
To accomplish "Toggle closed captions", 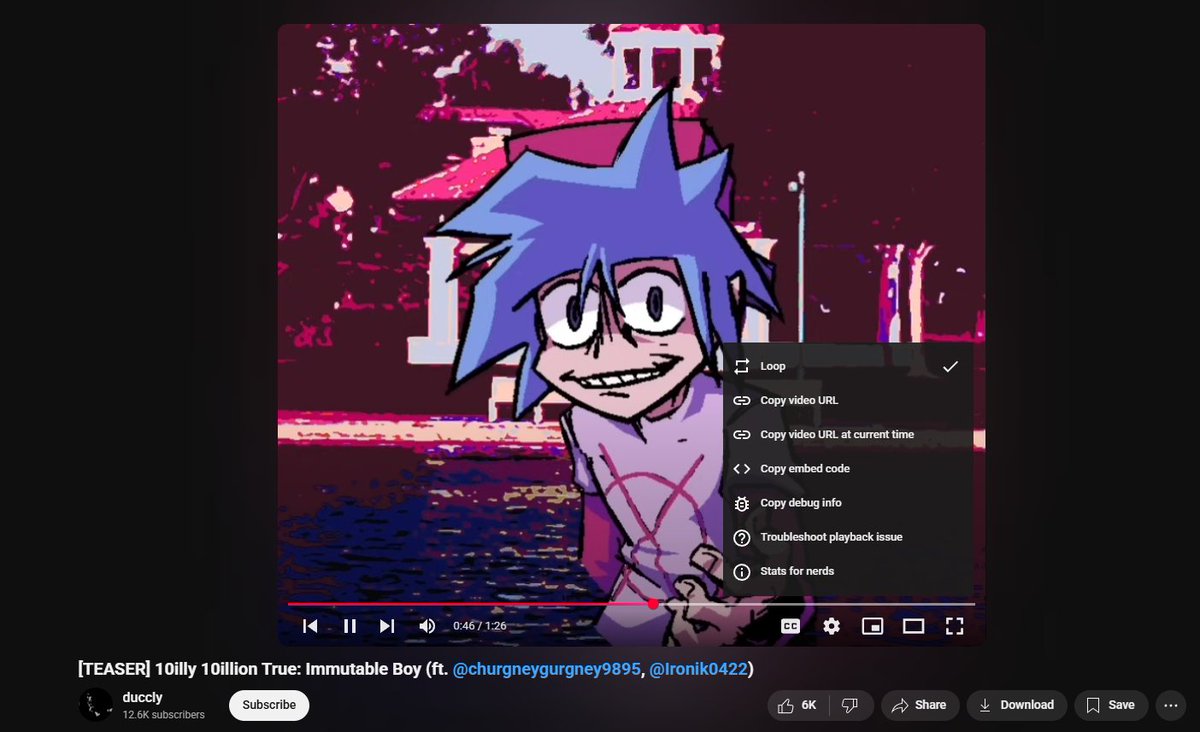I will [x=790, y=626].
